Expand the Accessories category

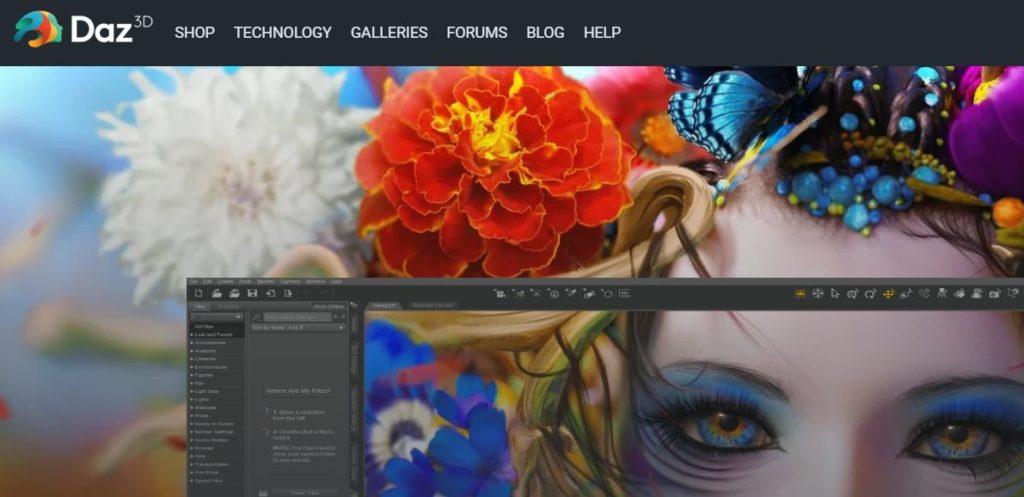[210, 342]
